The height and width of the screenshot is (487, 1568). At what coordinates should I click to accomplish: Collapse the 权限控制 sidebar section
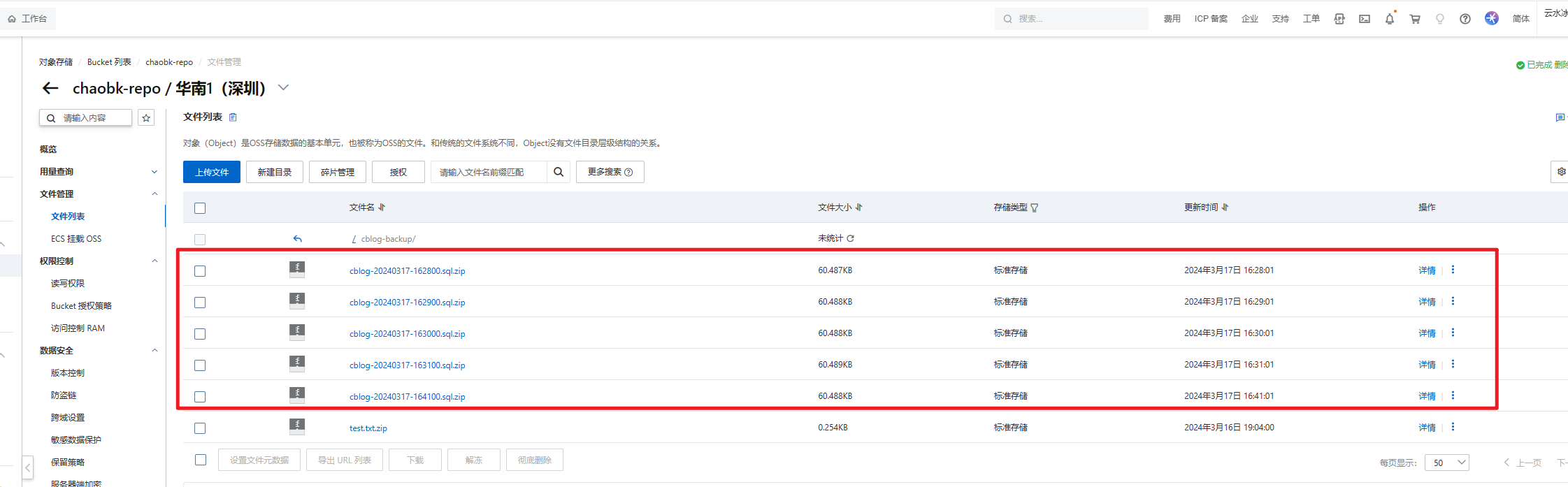pyautogui.click(x=154, y=261)
